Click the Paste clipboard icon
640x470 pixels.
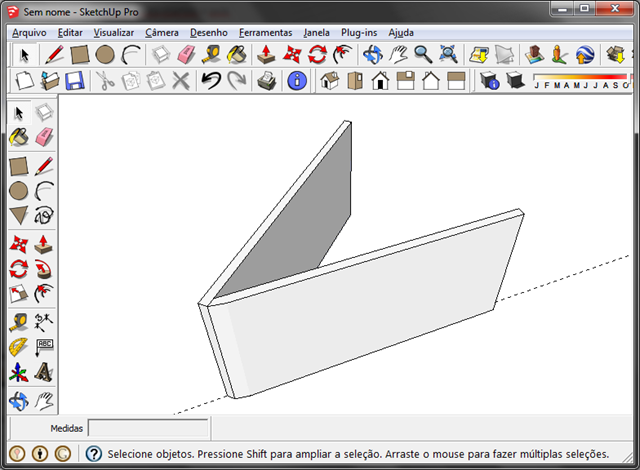pos(156,80)
